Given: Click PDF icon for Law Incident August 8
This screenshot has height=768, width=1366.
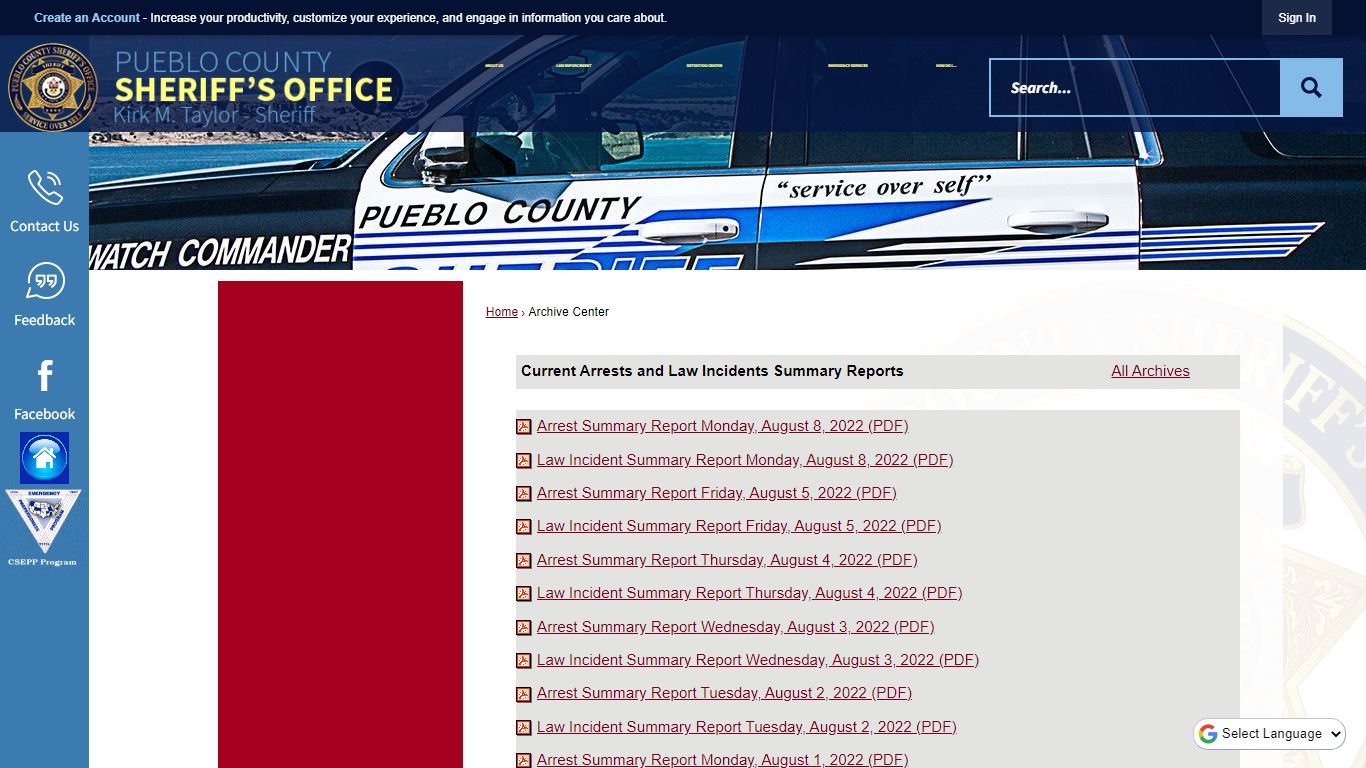Looking at the screenshot, I should (x=524, y=461).
